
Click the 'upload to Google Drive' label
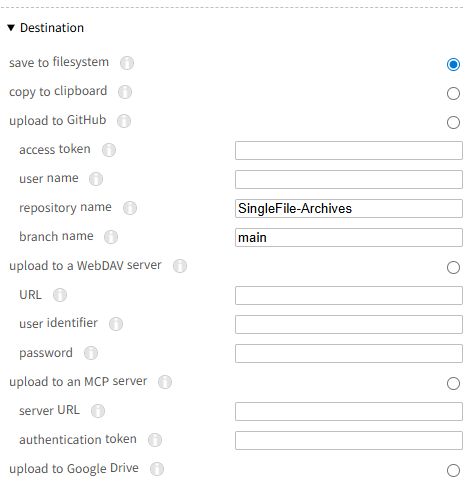pyautogui.click(x=74, y=469)
